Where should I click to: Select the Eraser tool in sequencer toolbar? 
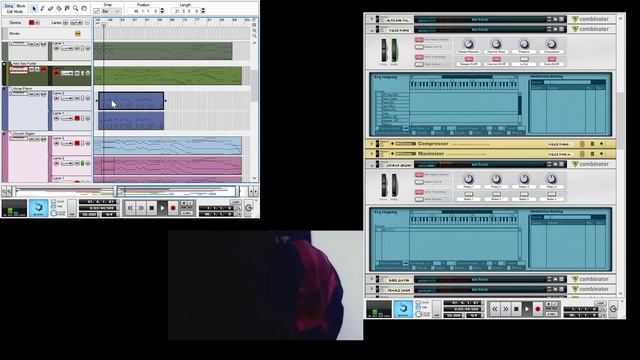coord(50,8)
